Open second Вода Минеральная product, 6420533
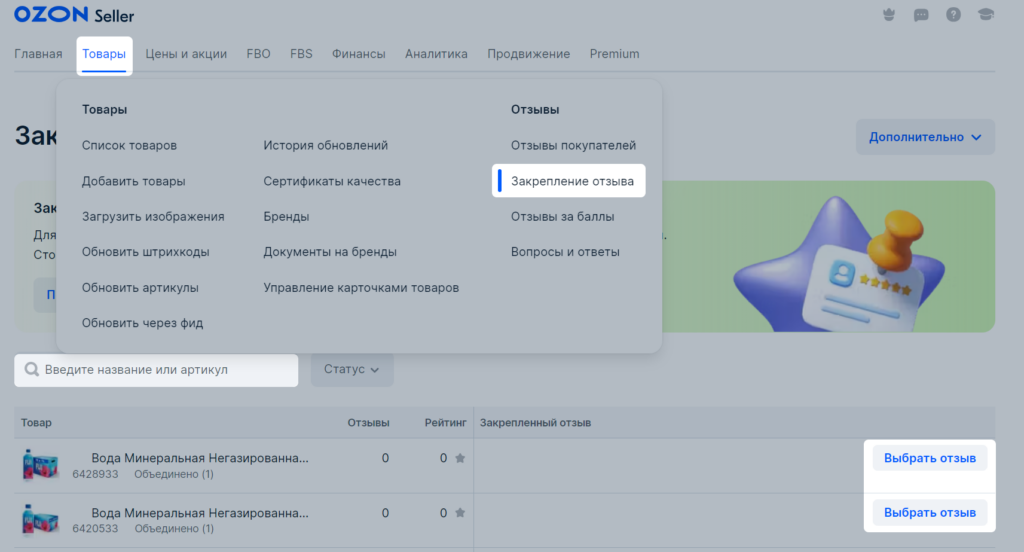This screenshot has width=1024, height=552. pyautogui.click(x=200, y=513)
